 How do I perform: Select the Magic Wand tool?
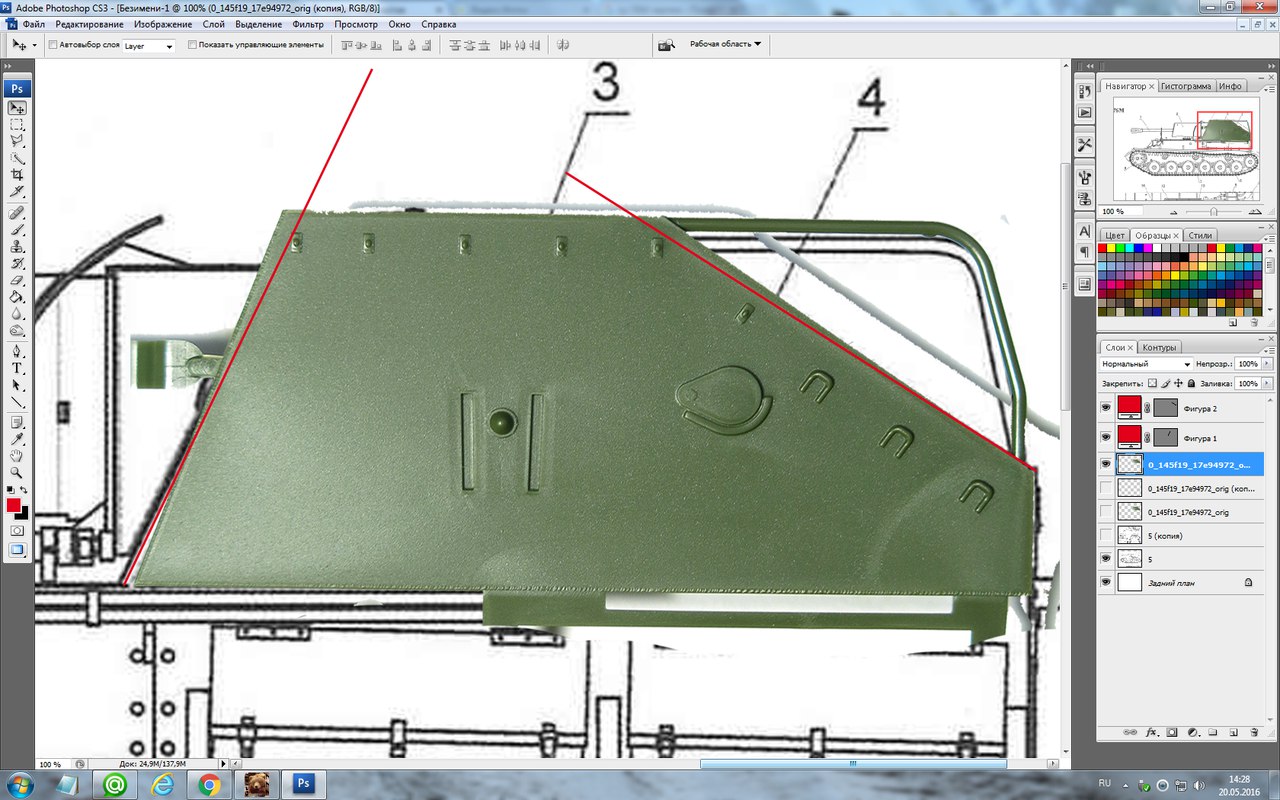[x=17, y=158]
